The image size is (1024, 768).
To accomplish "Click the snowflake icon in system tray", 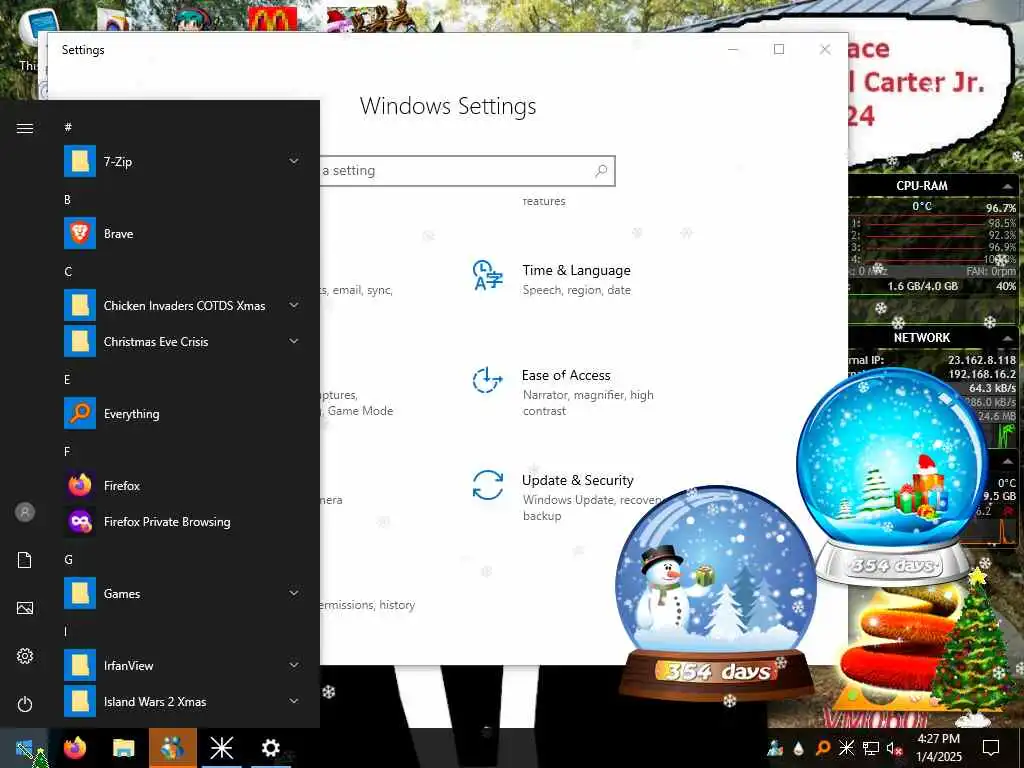I will point(846,748).
